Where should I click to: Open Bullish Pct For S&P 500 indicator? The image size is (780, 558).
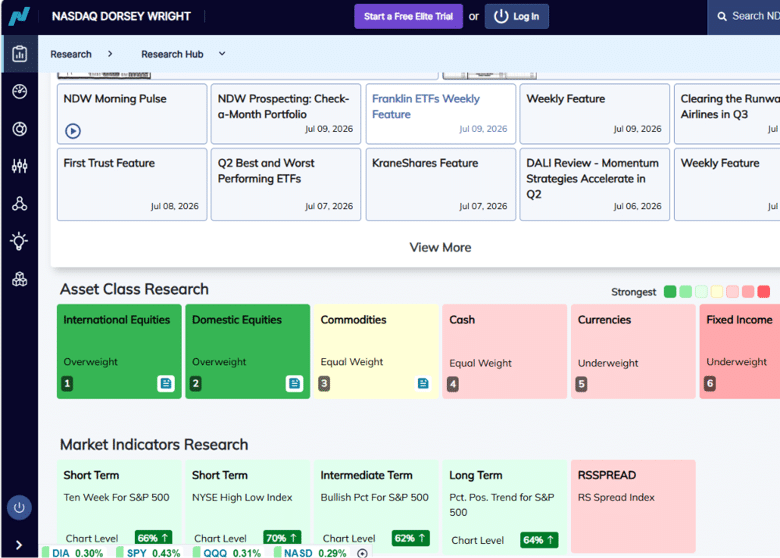[x=376, y=506]
